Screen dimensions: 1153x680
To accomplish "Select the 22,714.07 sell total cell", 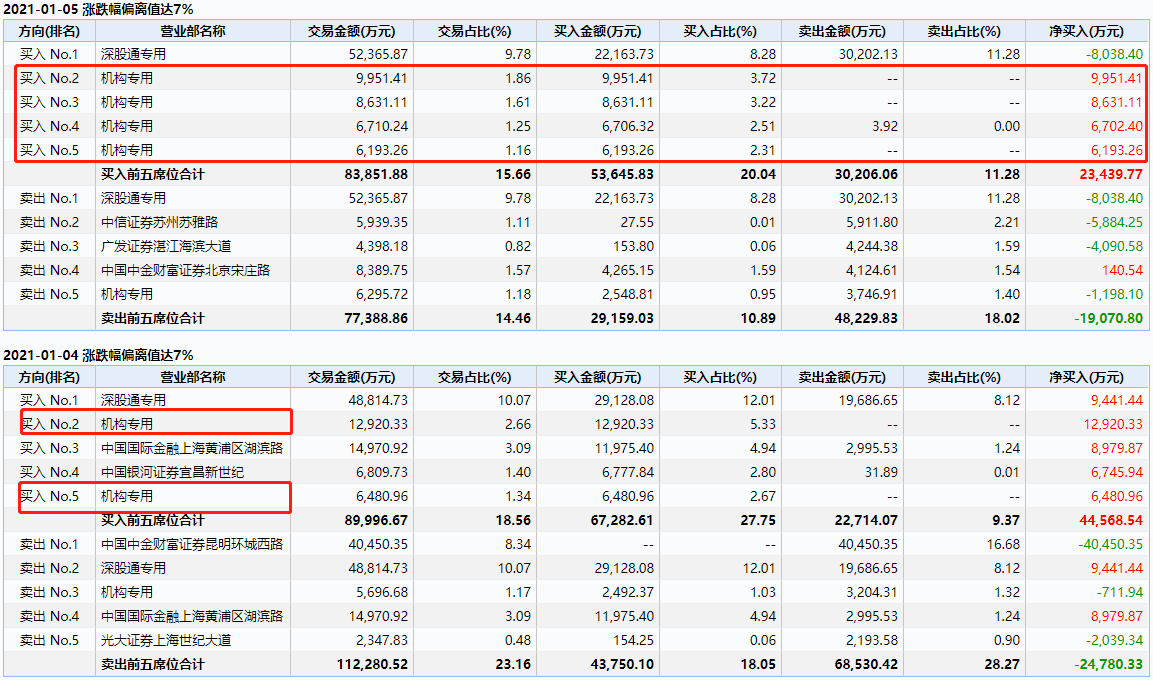I will (866, 520).
